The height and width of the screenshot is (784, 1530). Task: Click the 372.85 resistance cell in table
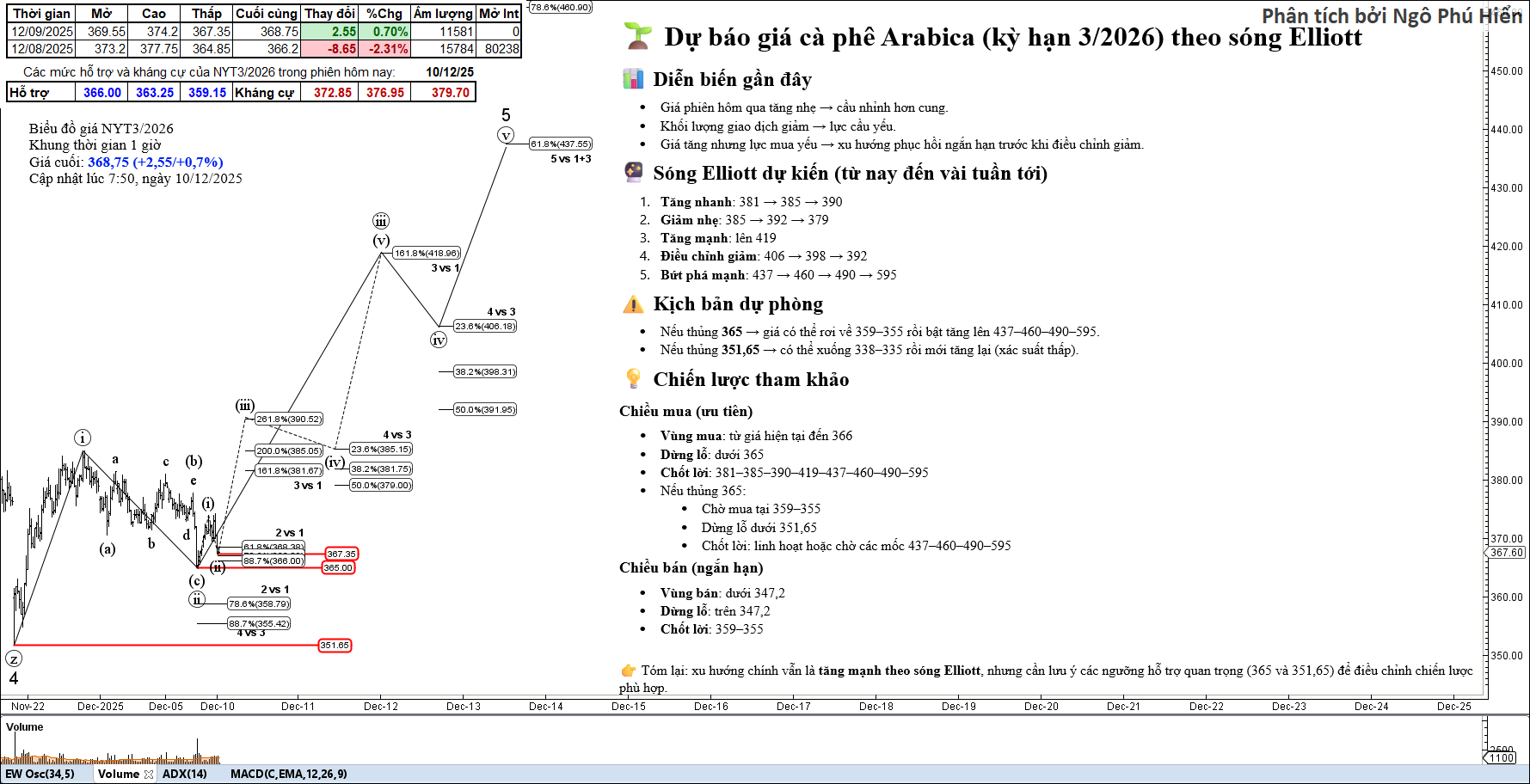[332, 93]
